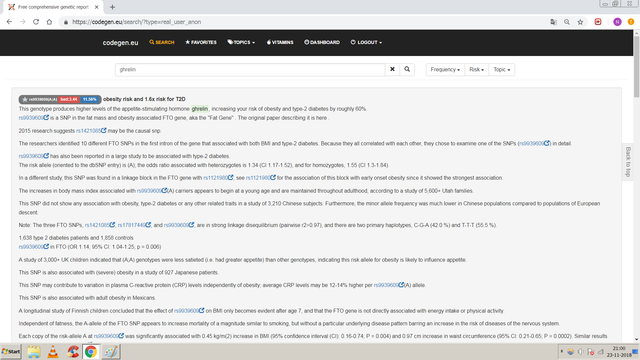Open the second rs1121980 link after 'see'

pyautogui.click(x=258, y=178)
